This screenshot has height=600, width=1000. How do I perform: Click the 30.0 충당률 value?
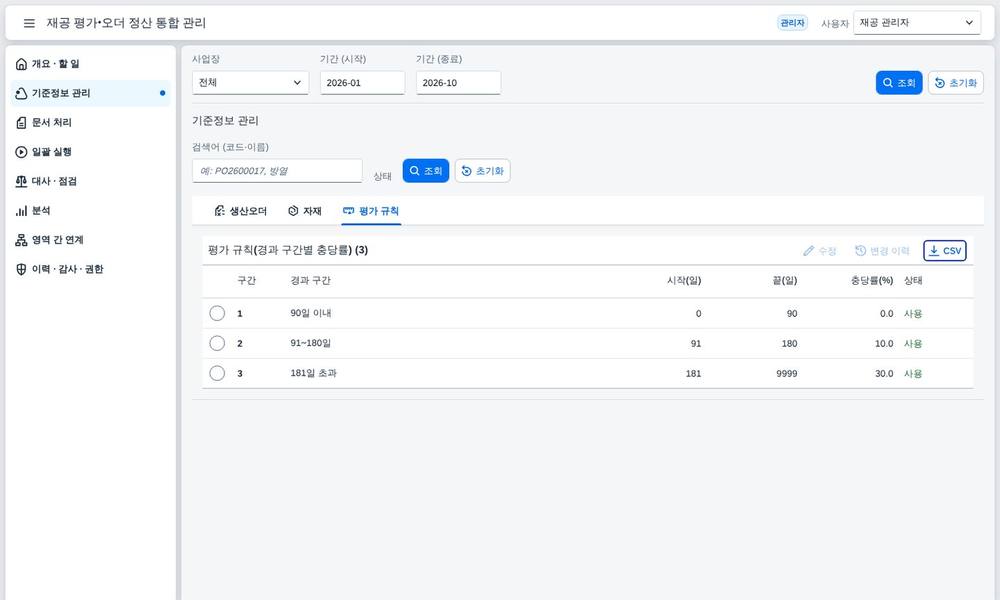[884, 374]
